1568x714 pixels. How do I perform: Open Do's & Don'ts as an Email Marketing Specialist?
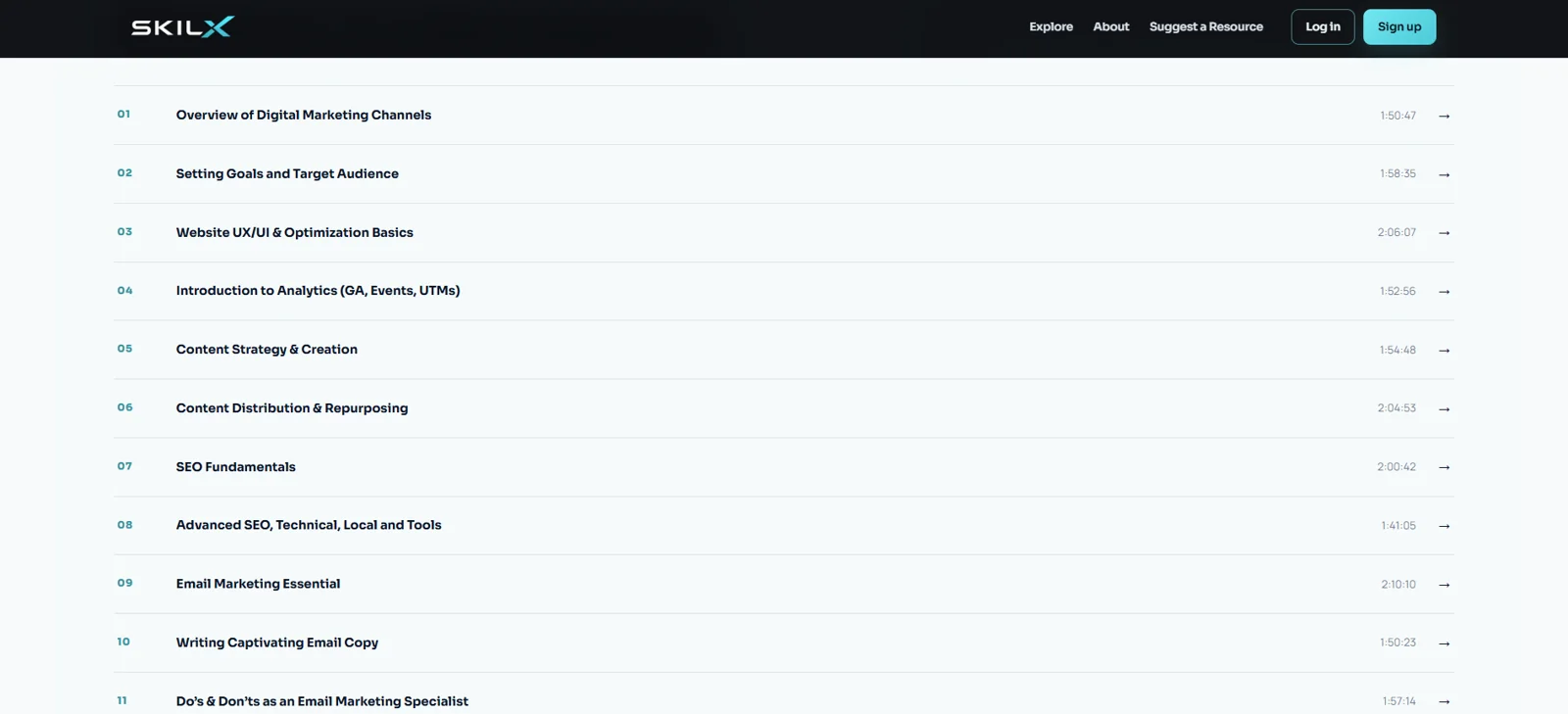[322, 701]
